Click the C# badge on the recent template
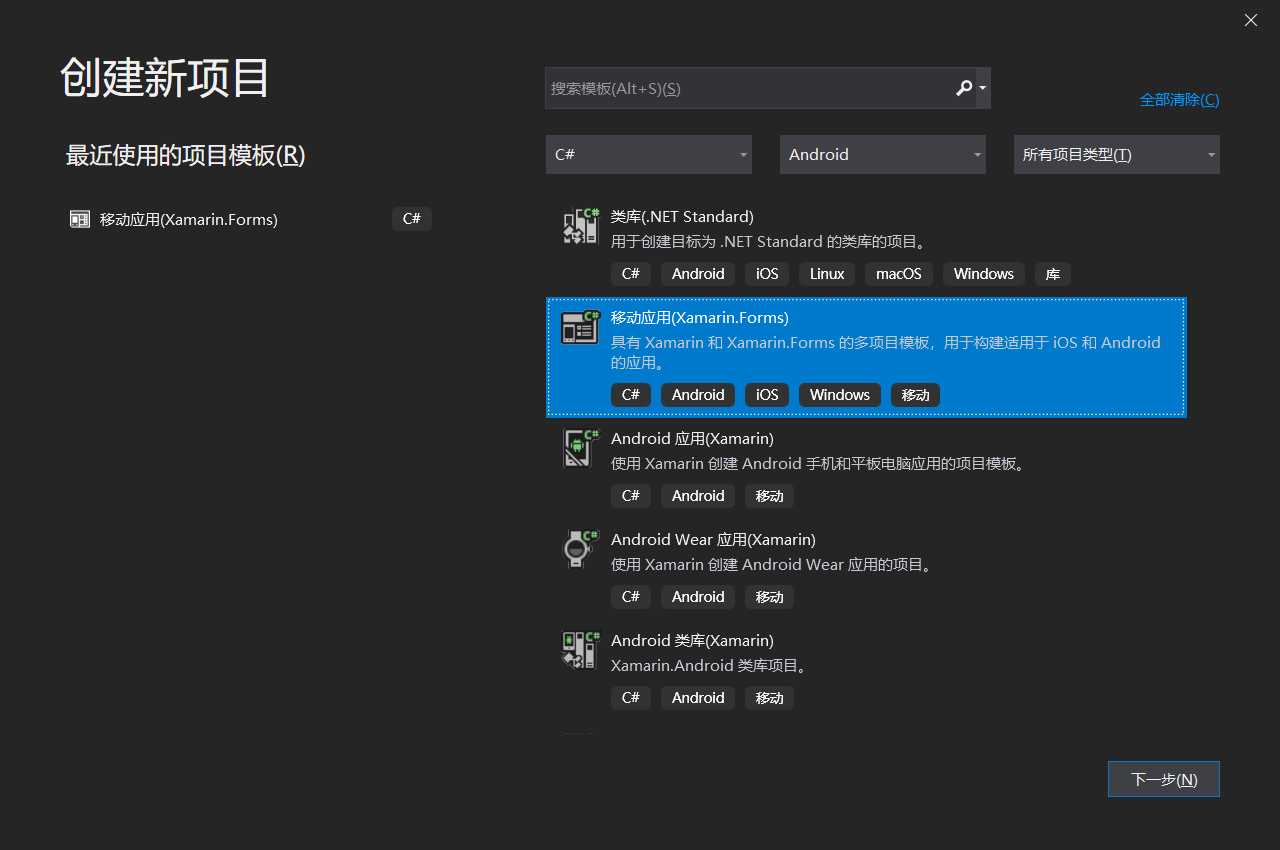1280x850 pixels. pyautogui.click(x=411, y=218)
